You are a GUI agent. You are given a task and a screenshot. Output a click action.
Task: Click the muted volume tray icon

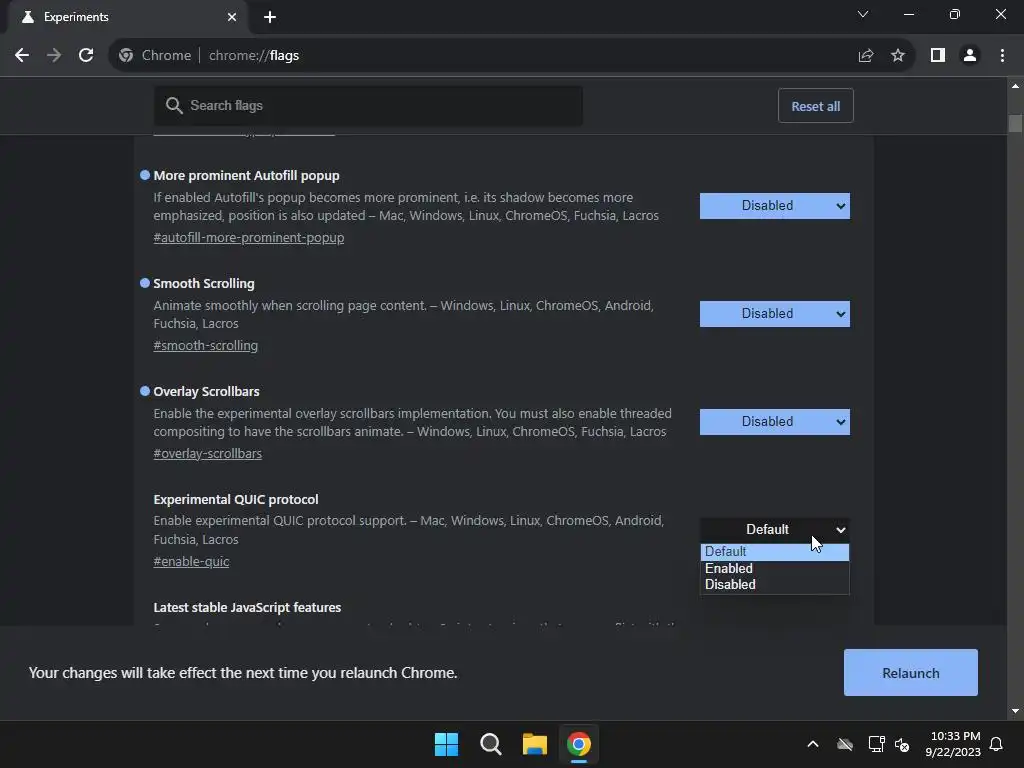coord(903,744)
